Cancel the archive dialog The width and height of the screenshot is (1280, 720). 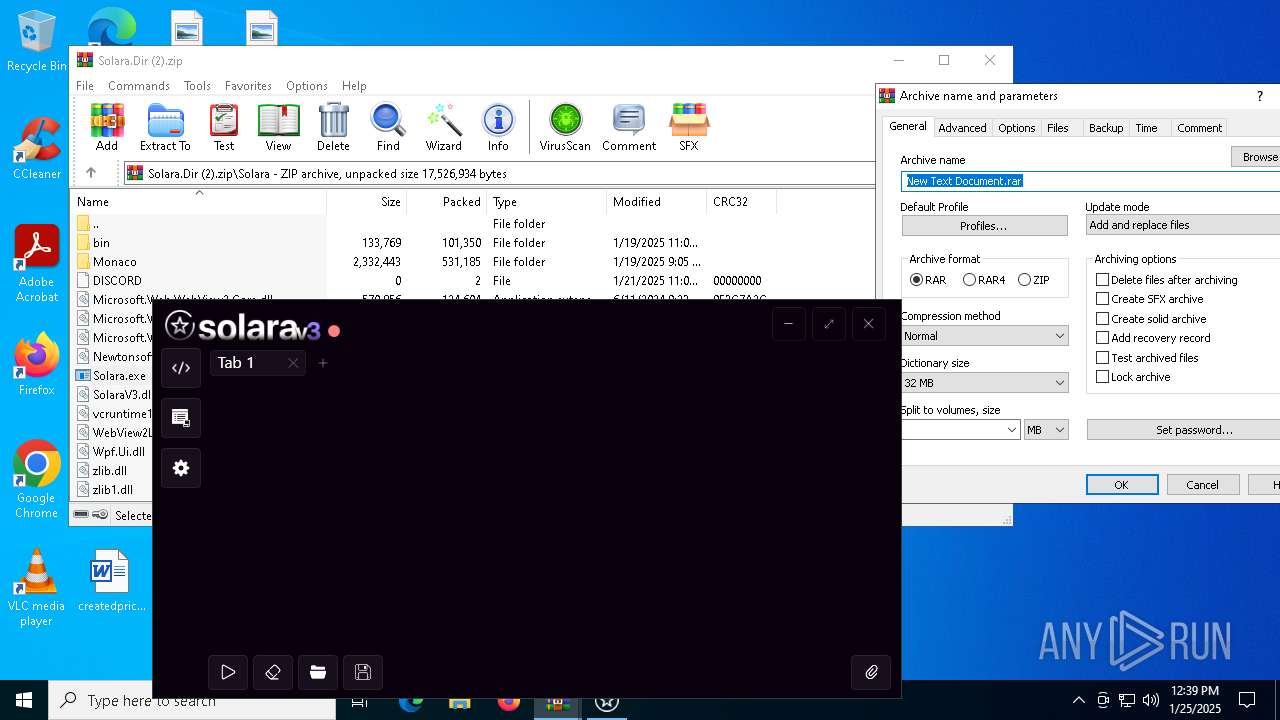click(1202, 485)
